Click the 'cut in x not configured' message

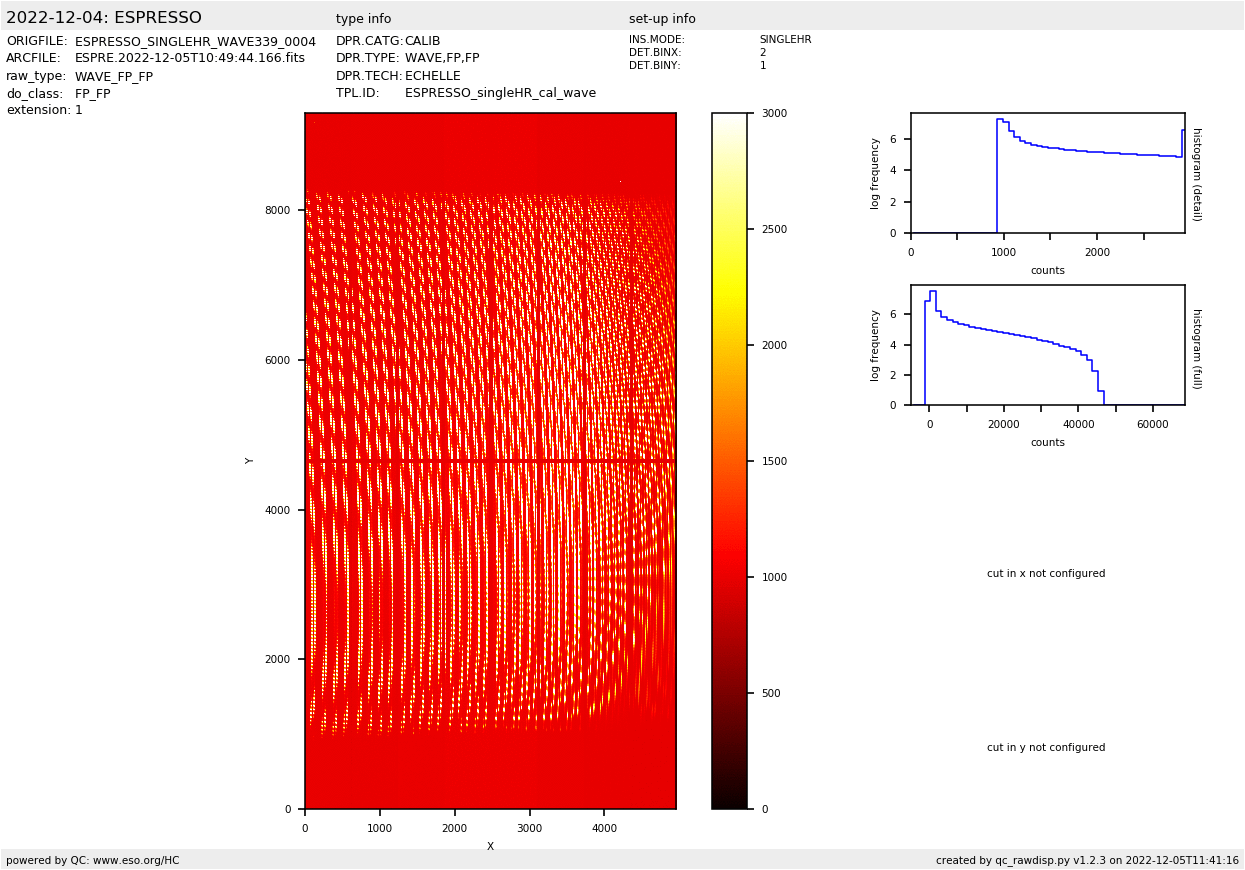[x=1046, y=574]
